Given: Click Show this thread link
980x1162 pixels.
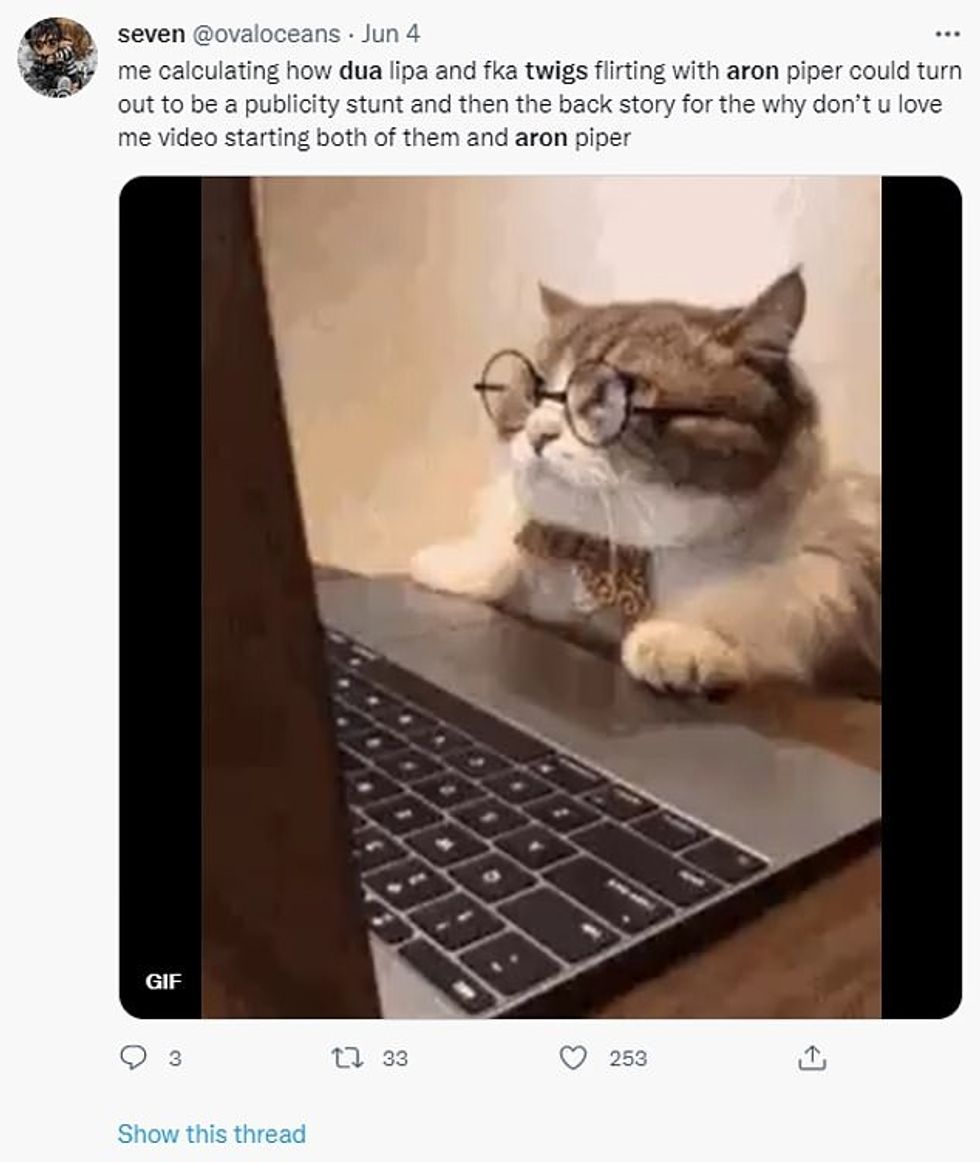Looking at the screenshot, I should [211, 1134].
